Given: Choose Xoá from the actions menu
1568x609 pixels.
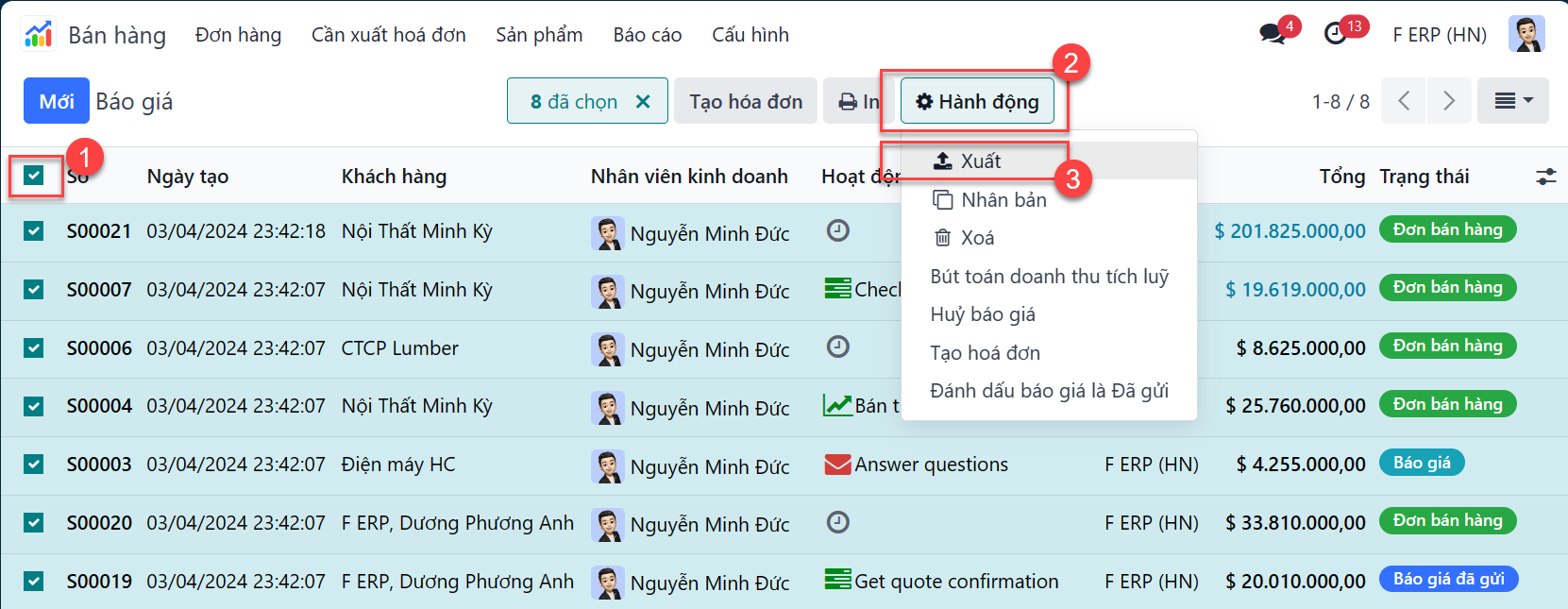Looking at the screenshot, I should coord(1049,238).
